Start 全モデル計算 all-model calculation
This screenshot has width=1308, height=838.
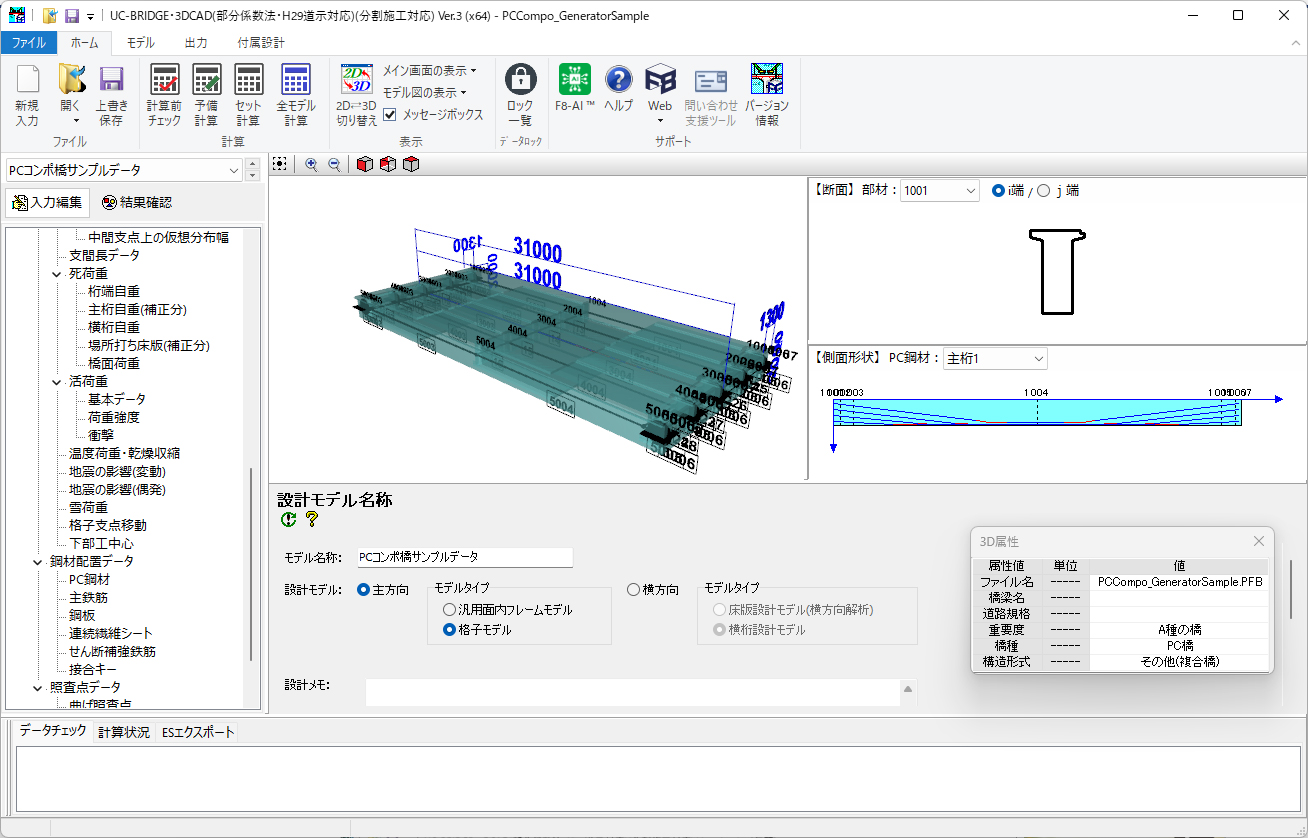pyautogui.click(x=295, y=95)
